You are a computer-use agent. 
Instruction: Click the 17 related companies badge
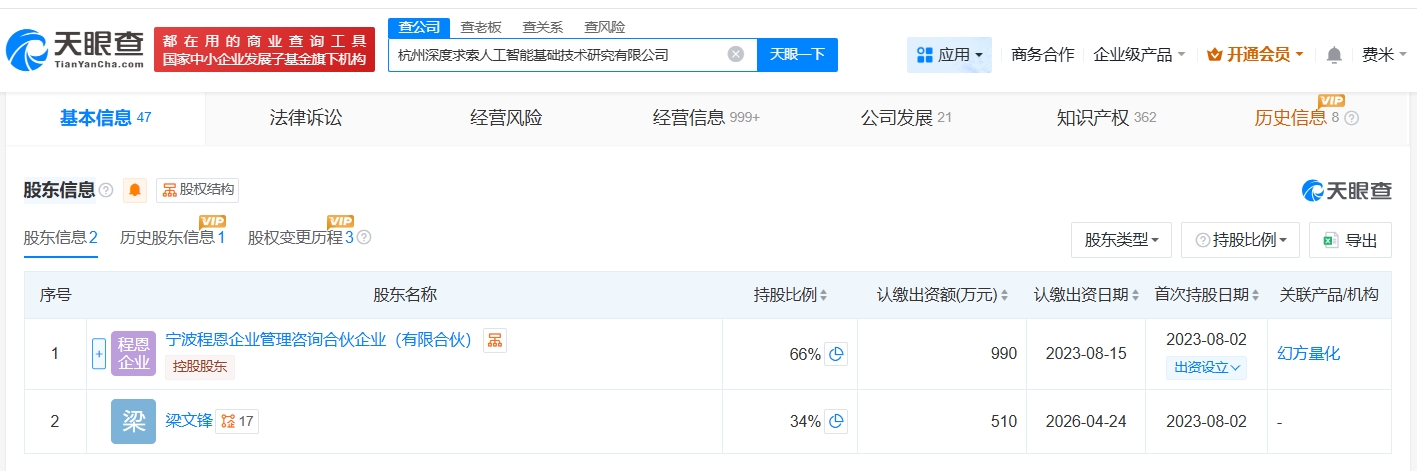point(237,421)
